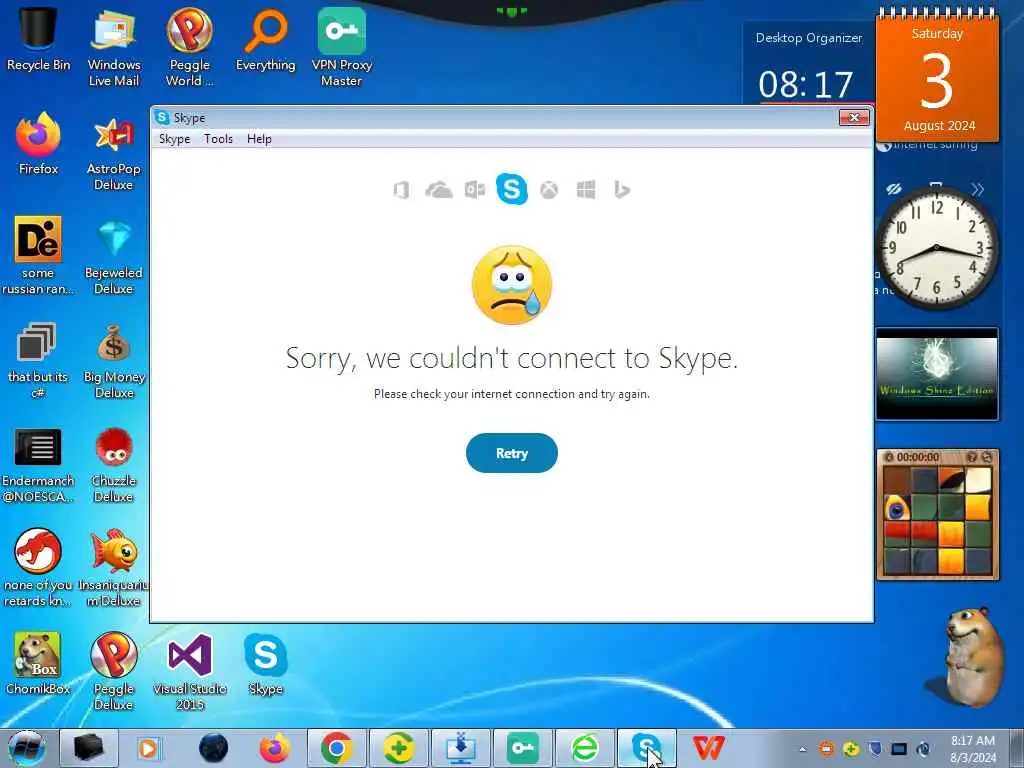Click the orange tray icon
This screenshot has width=1024, height=768.
tap(827, 749)
